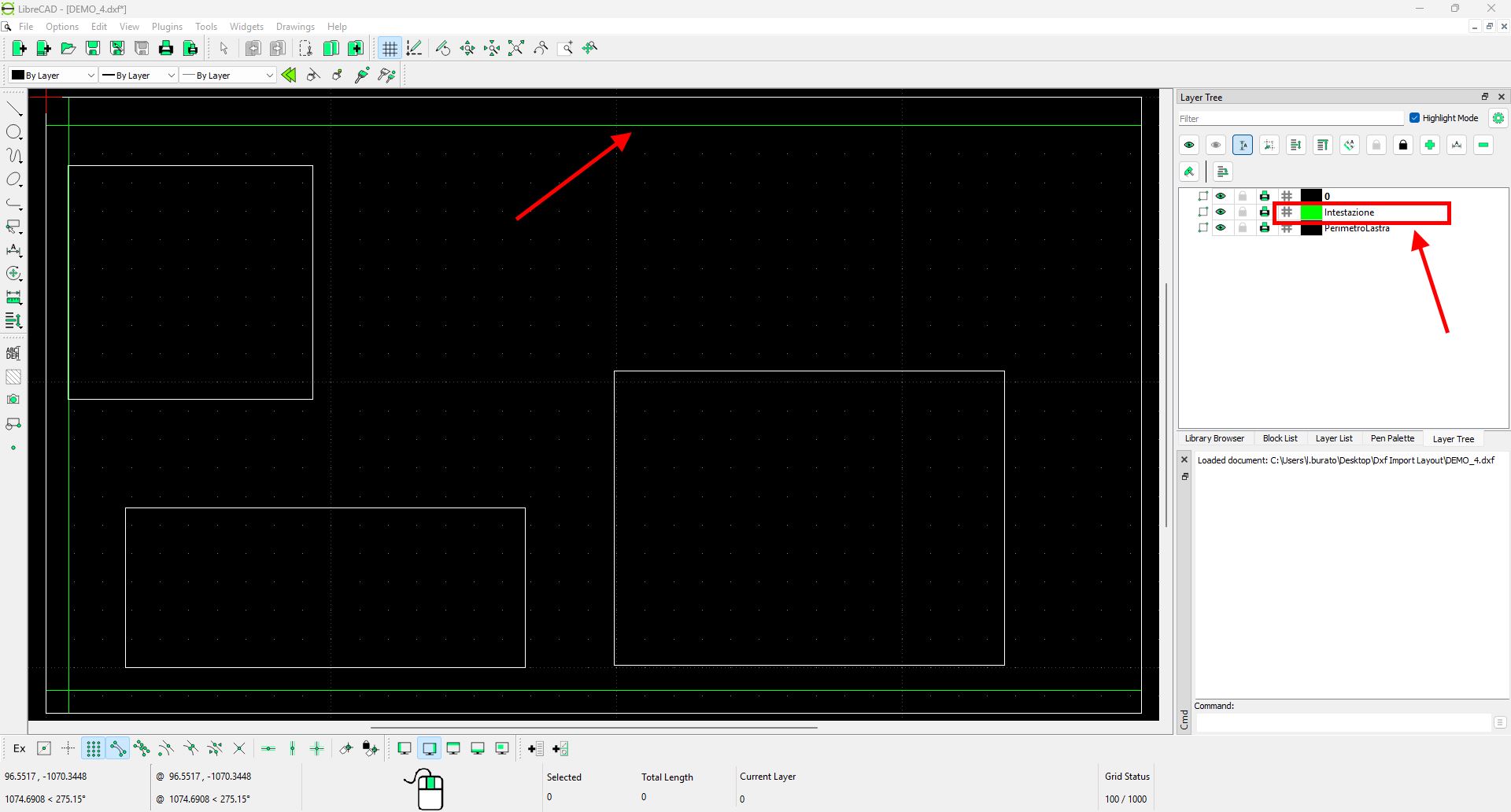
Task: Switch to the Library Browser tab
Action: click(1214, 439)
